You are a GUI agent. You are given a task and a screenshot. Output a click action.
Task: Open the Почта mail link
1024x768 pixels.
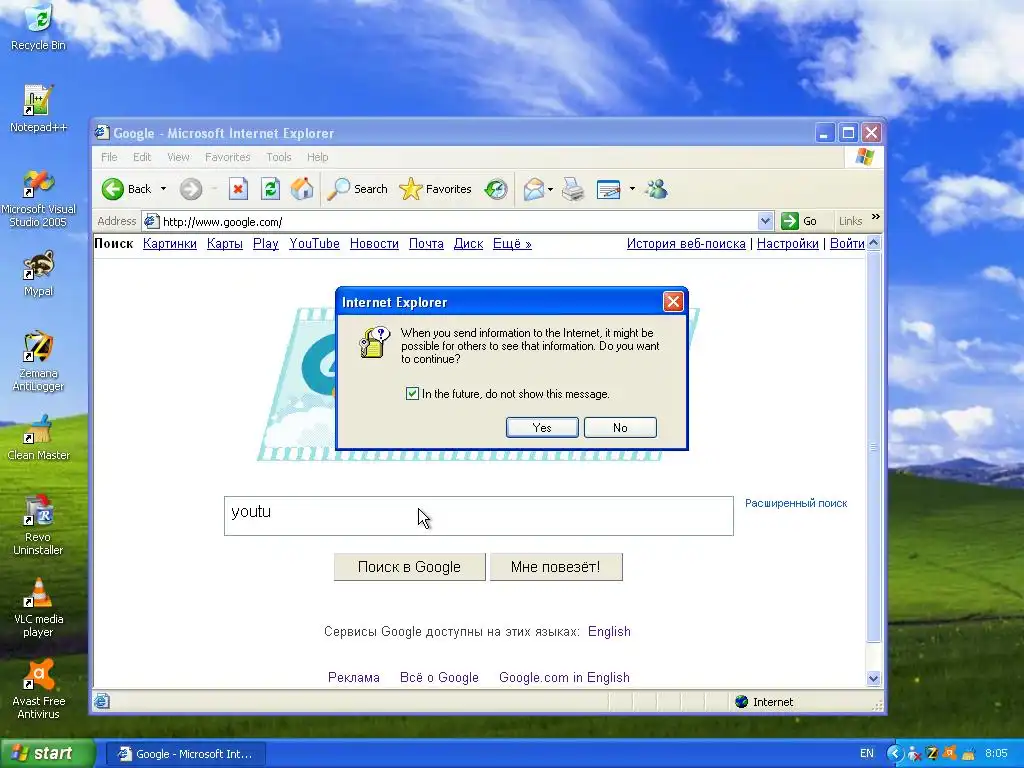coord(426,244)
